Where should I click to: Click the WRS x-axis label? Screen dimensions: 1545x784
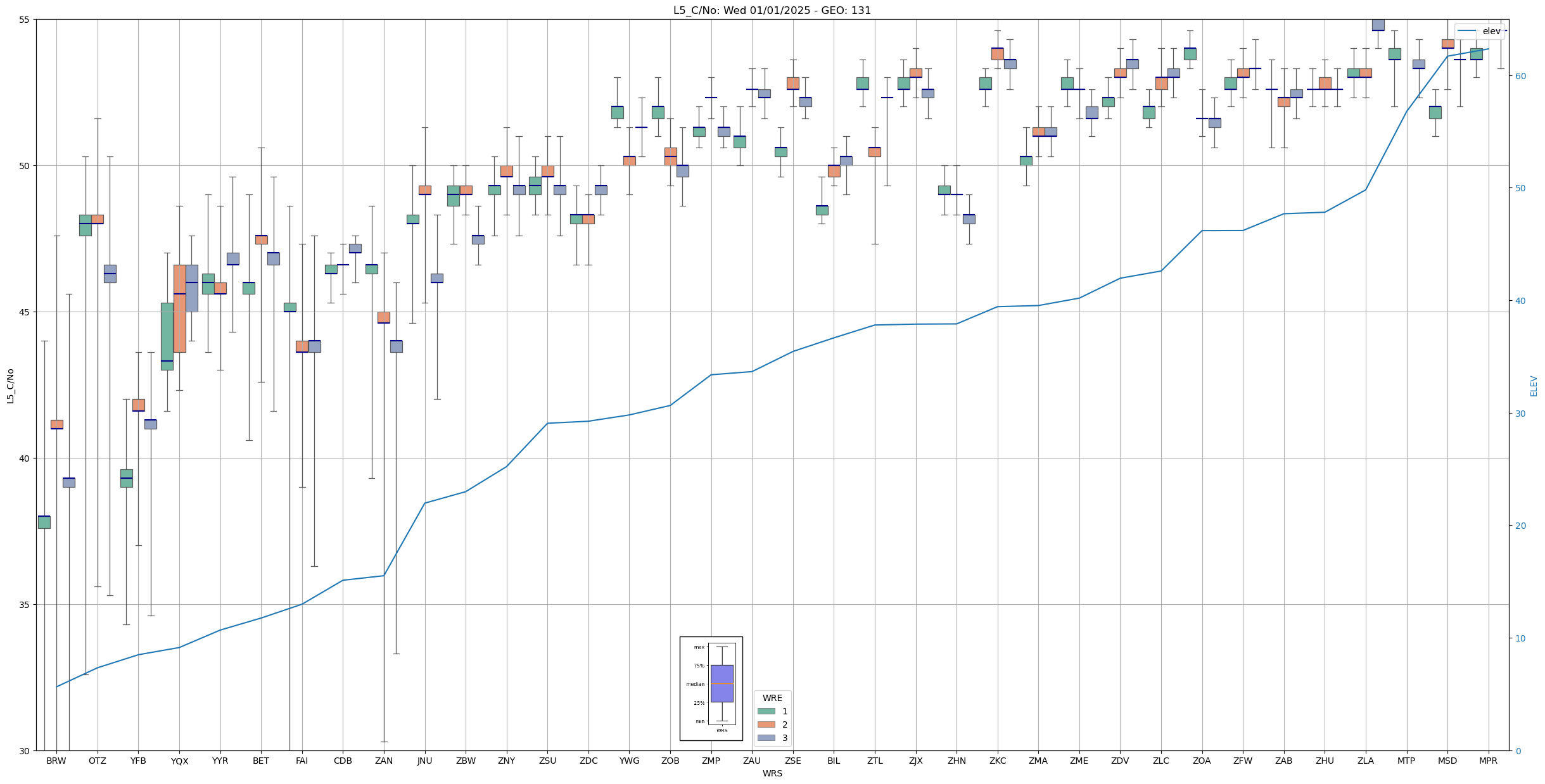point(772,773)
